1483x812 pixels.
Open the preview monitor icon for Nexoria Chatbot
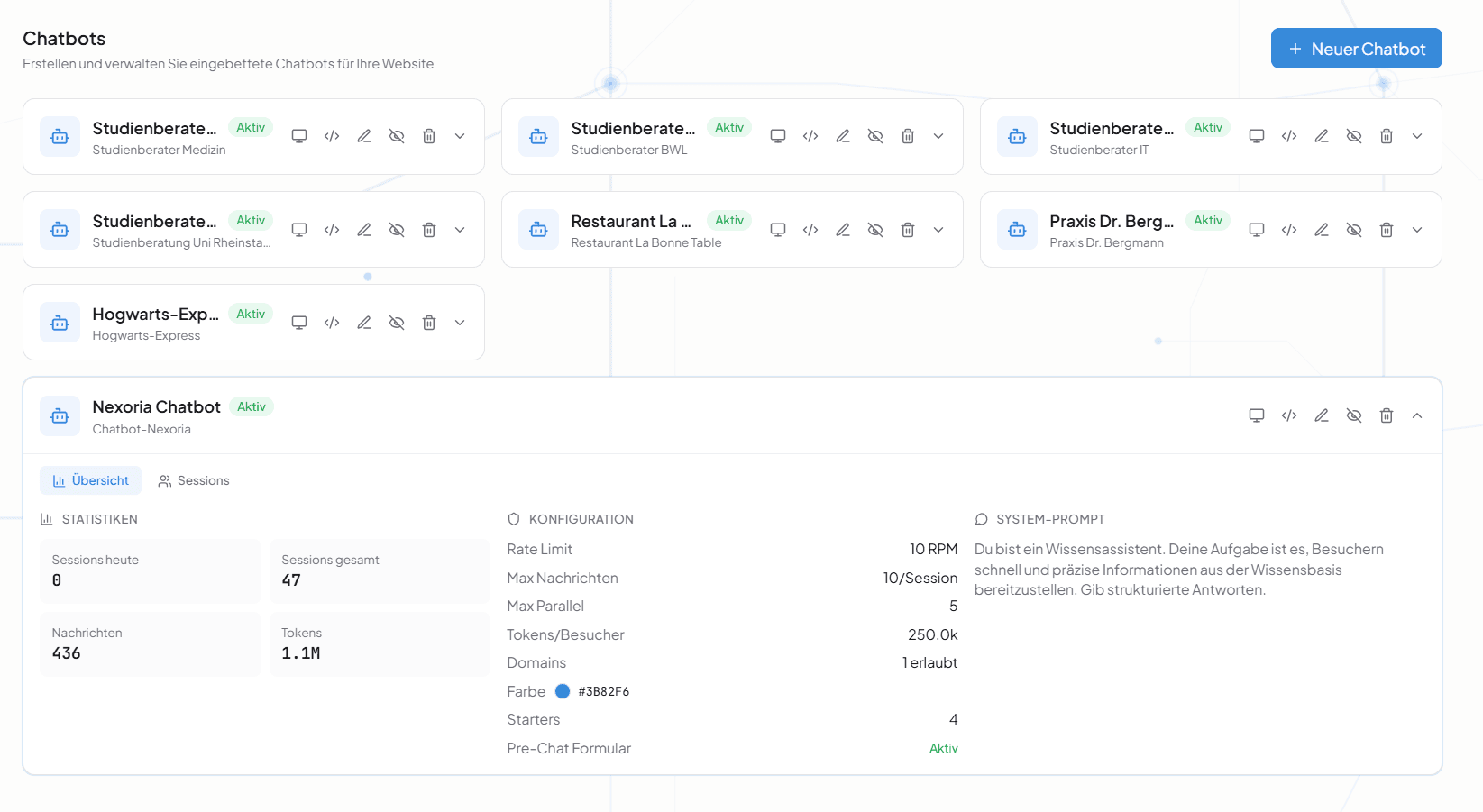[x=1257, y=415]
